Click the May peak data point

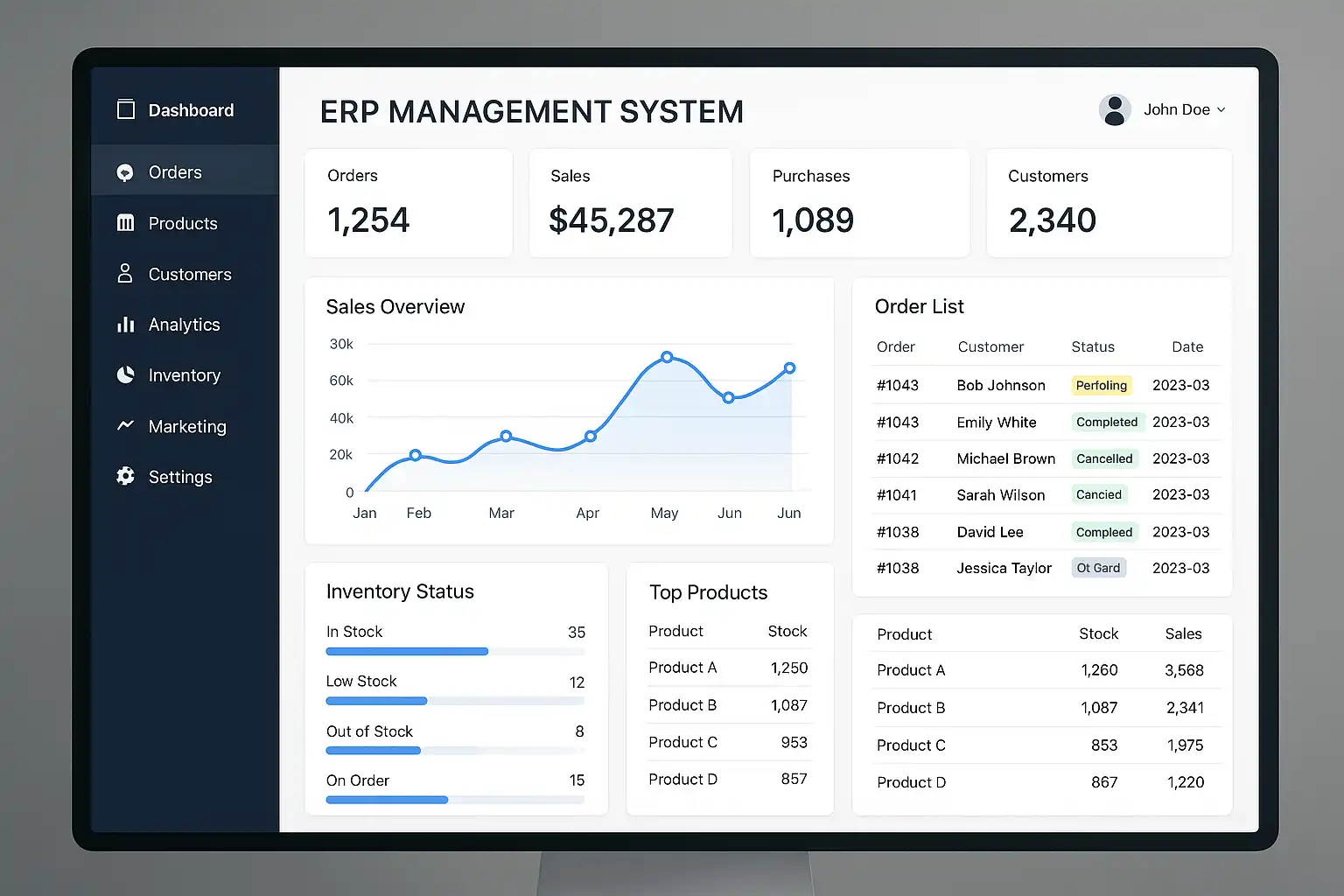pos(667,357)
